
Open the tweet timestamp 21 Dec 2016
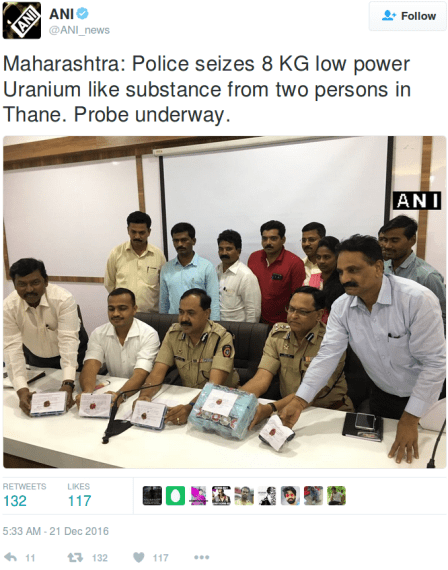[56, 531]
